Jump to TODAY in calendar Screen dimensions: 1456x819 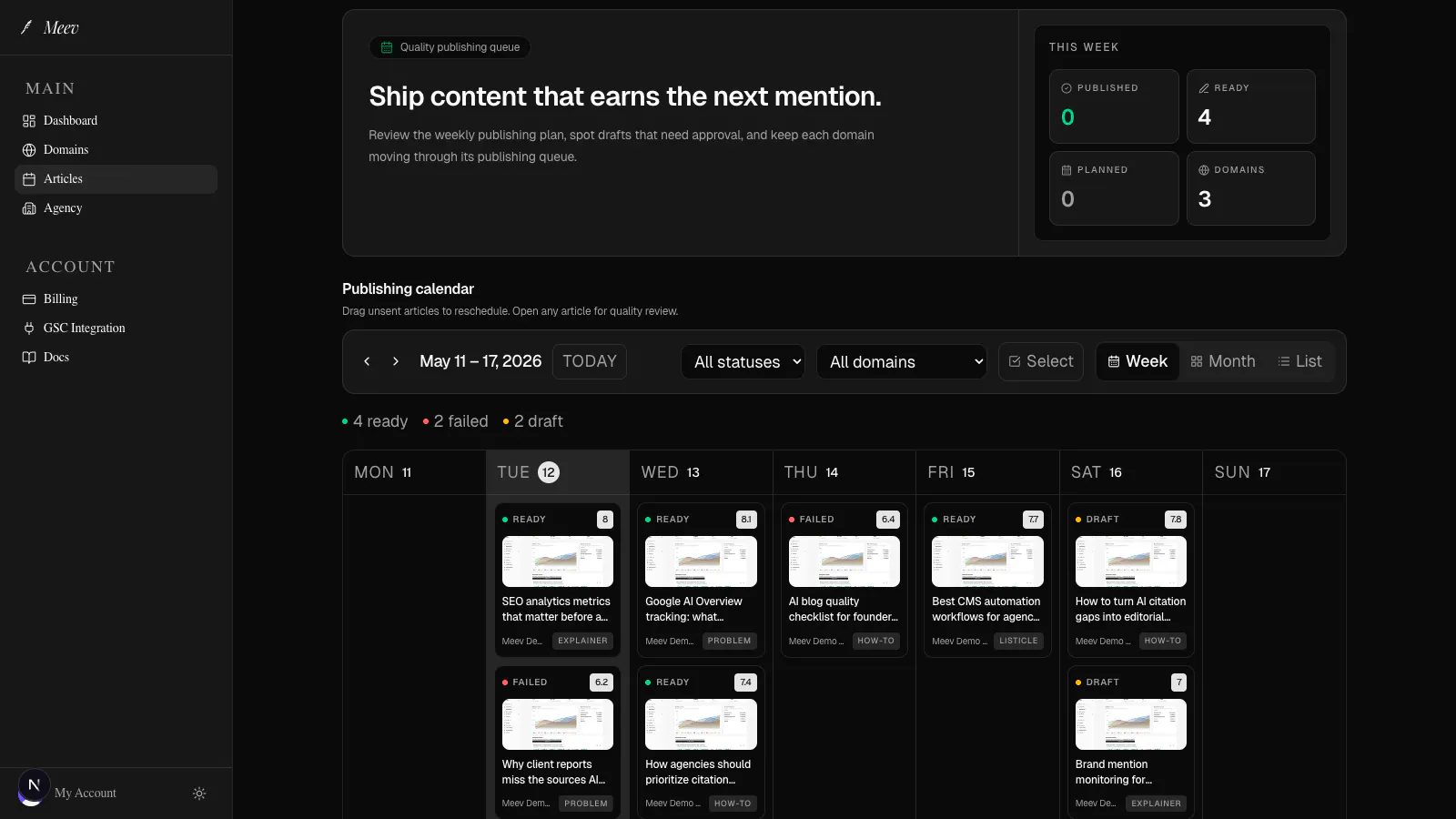point(590,361)
